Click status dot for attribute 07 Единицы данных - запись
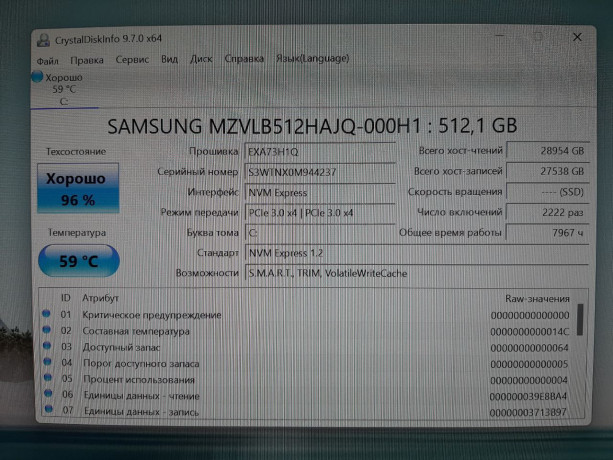This screenshot has height=460, width=613. 48,409
